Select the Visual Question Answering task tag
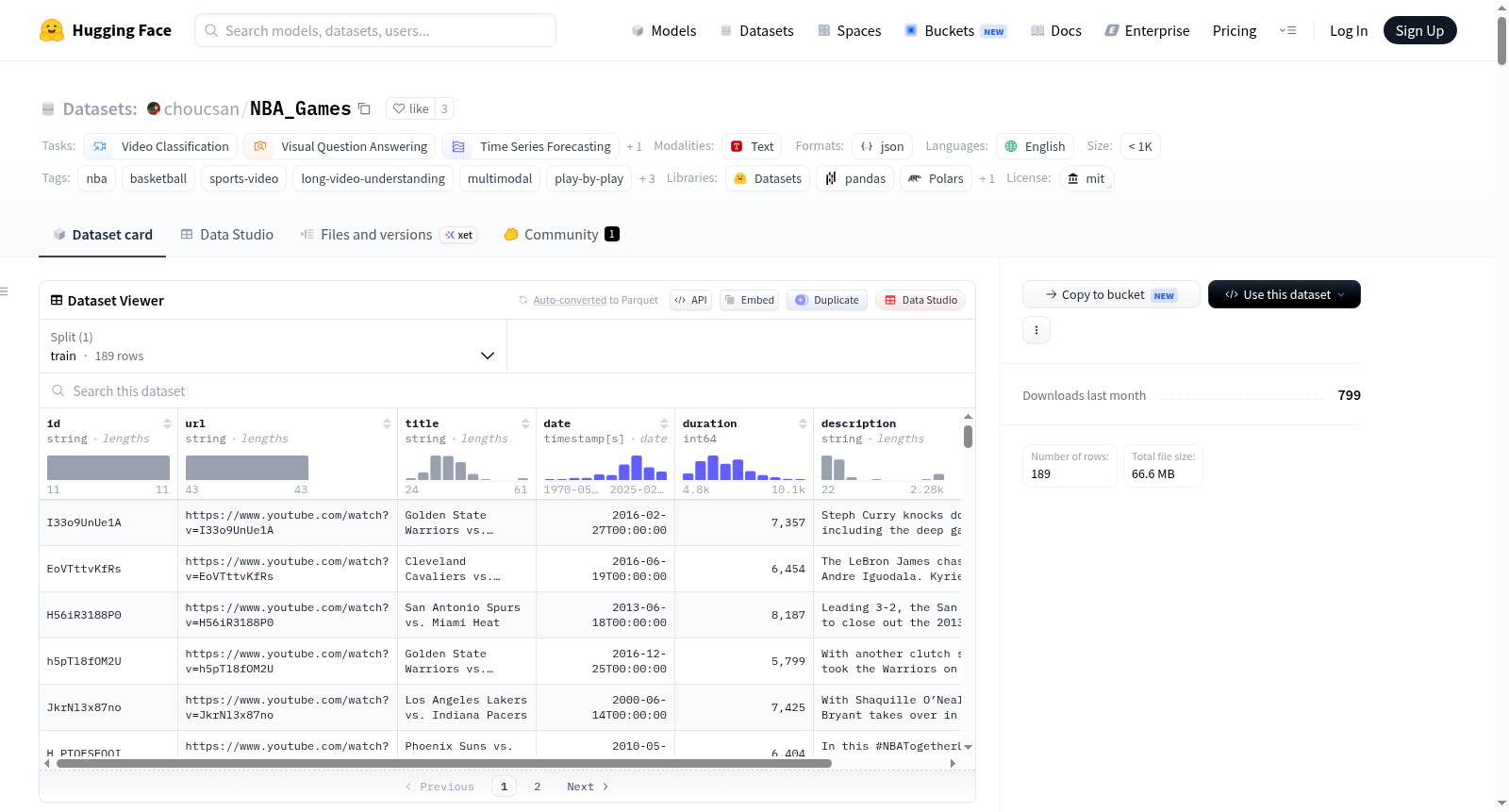The width and height of the screenshot is (1509, 812). tap(340, 146)
